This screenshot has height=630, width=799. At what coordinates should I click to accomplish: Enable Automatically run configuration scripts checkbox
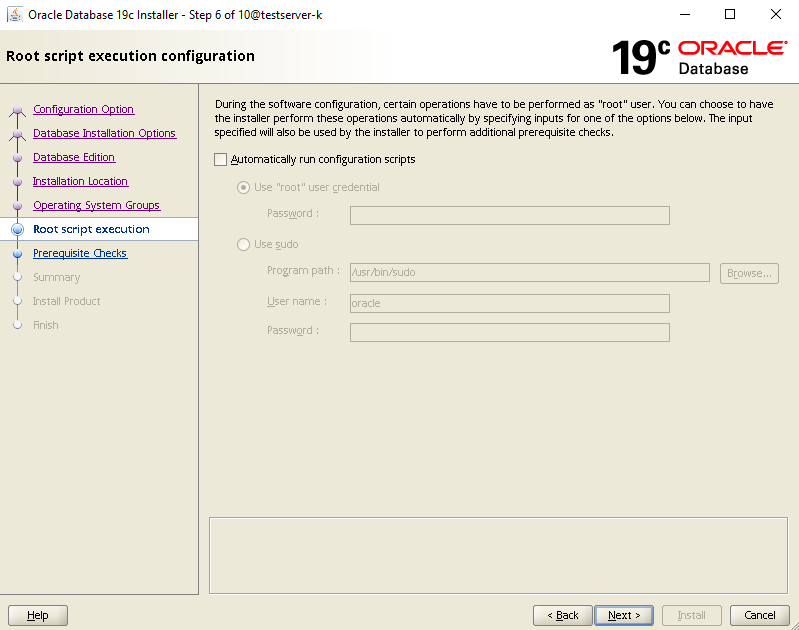(x=220, y=160)
